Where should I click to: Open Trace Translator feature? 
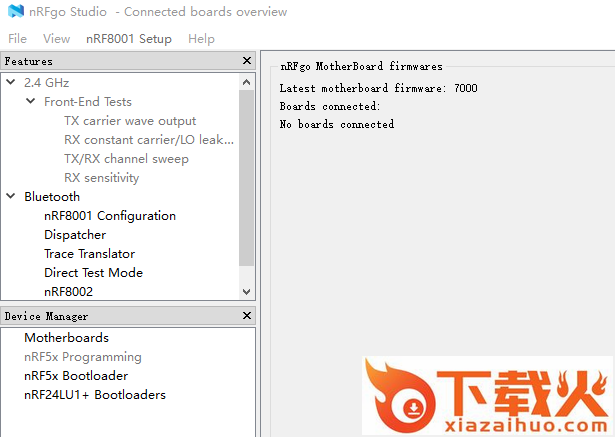tap(89, 254)
